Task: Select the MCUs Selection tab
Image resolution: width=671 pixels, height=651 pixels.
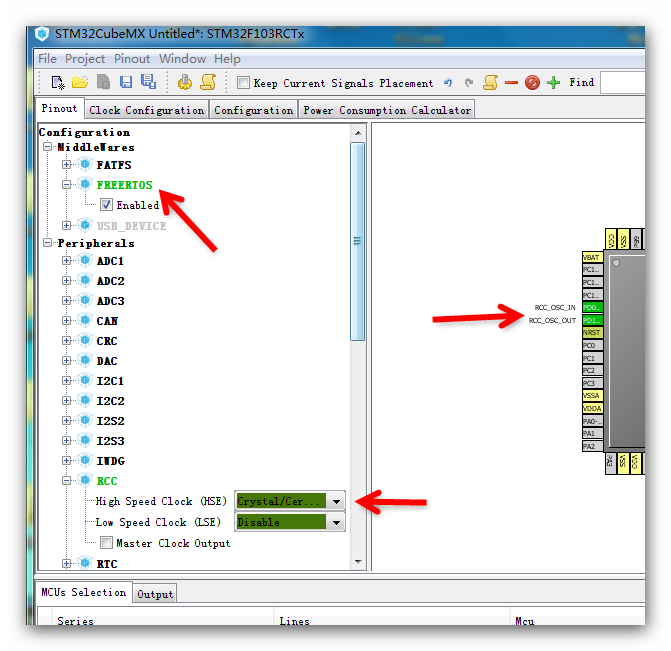Action: pyautogui.click(x=83, y=592)
